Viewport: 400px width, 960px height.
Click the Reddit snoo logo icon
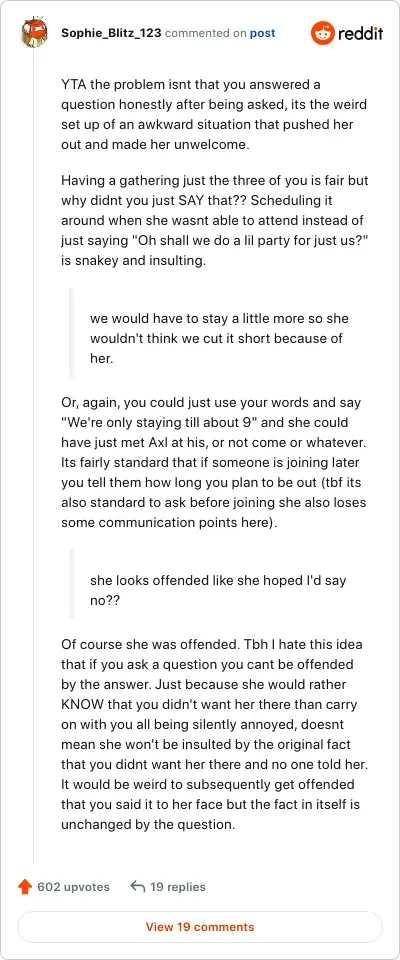click(x=323, y=33)
